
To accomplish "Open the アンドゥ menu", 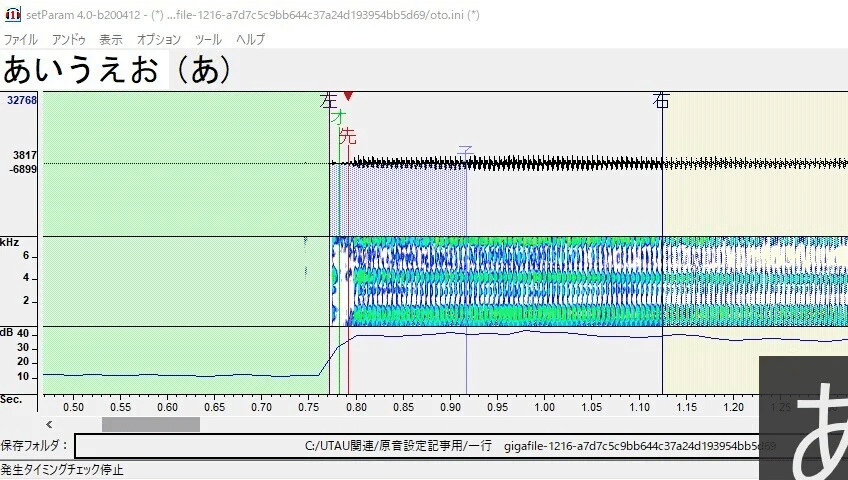I will point(69,39).
